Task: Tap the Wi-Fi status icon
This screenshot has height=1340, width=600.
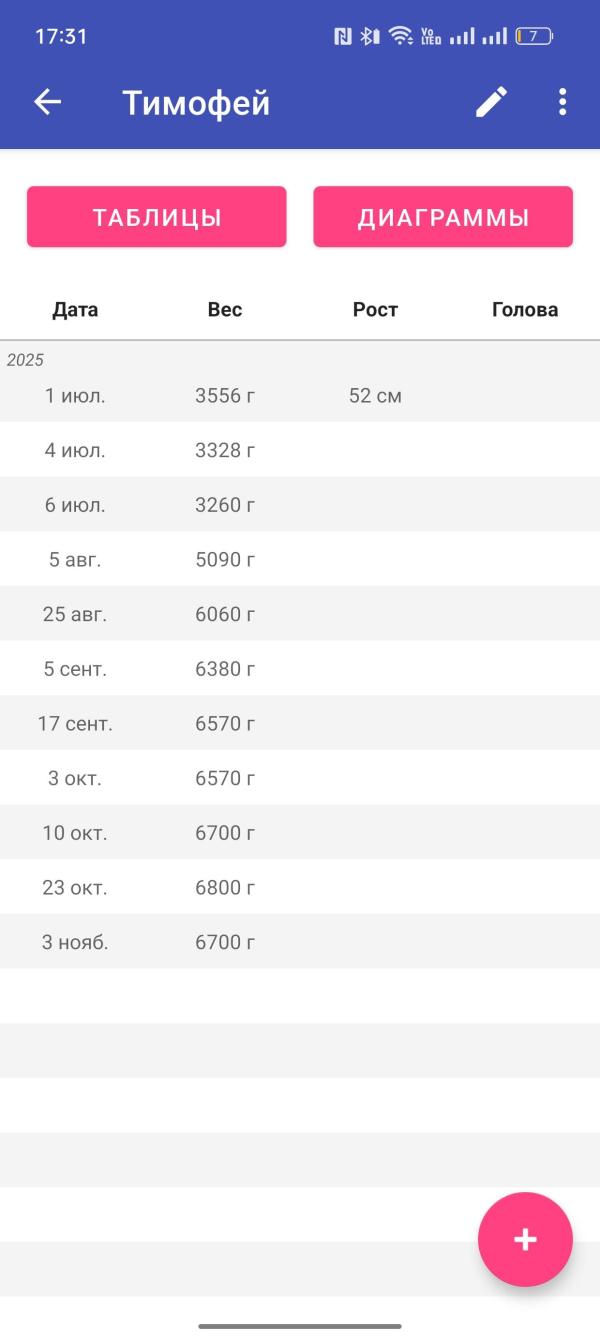Action: [400, 37]
